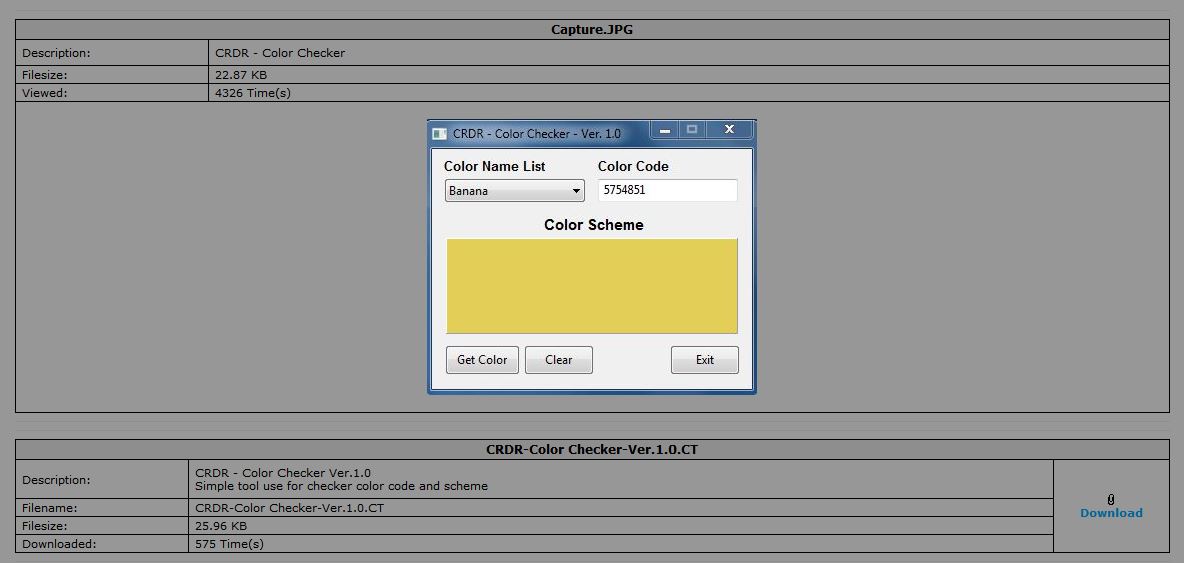This screenshot has width=1184, height=563.
Task: Maximize the Color Checker window
Action: pyautogui.click(x=692, y=130)
